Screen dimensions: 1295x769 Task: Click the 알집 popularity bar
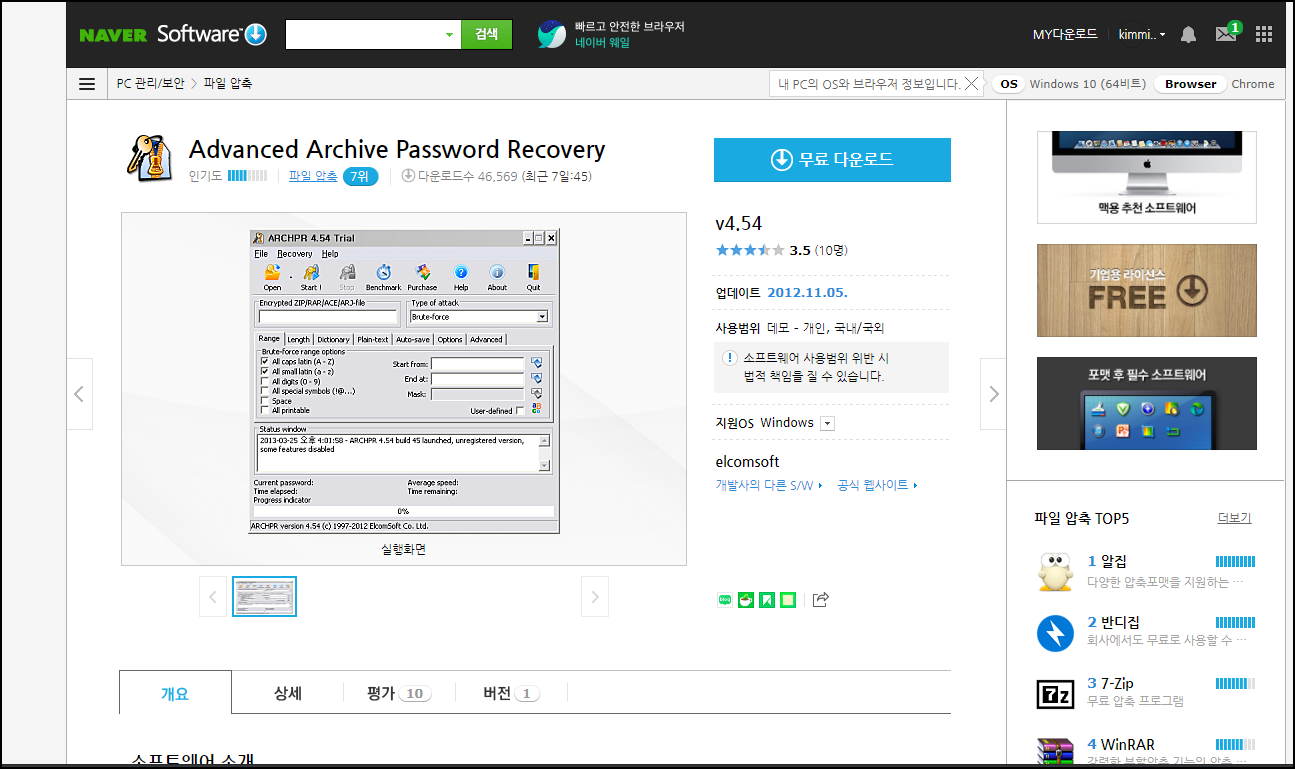[x=1235, y=562]
